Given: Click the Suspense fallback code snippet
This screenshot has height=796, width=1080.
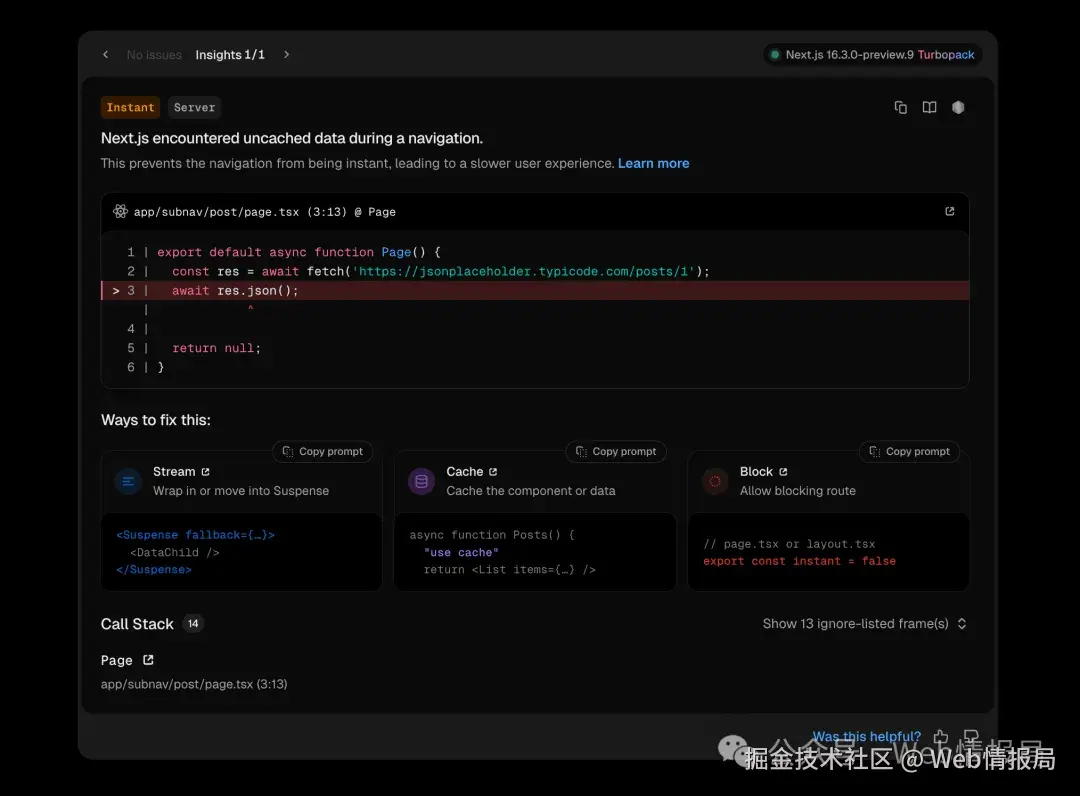Looking at the screenshot, I should 241,552.
